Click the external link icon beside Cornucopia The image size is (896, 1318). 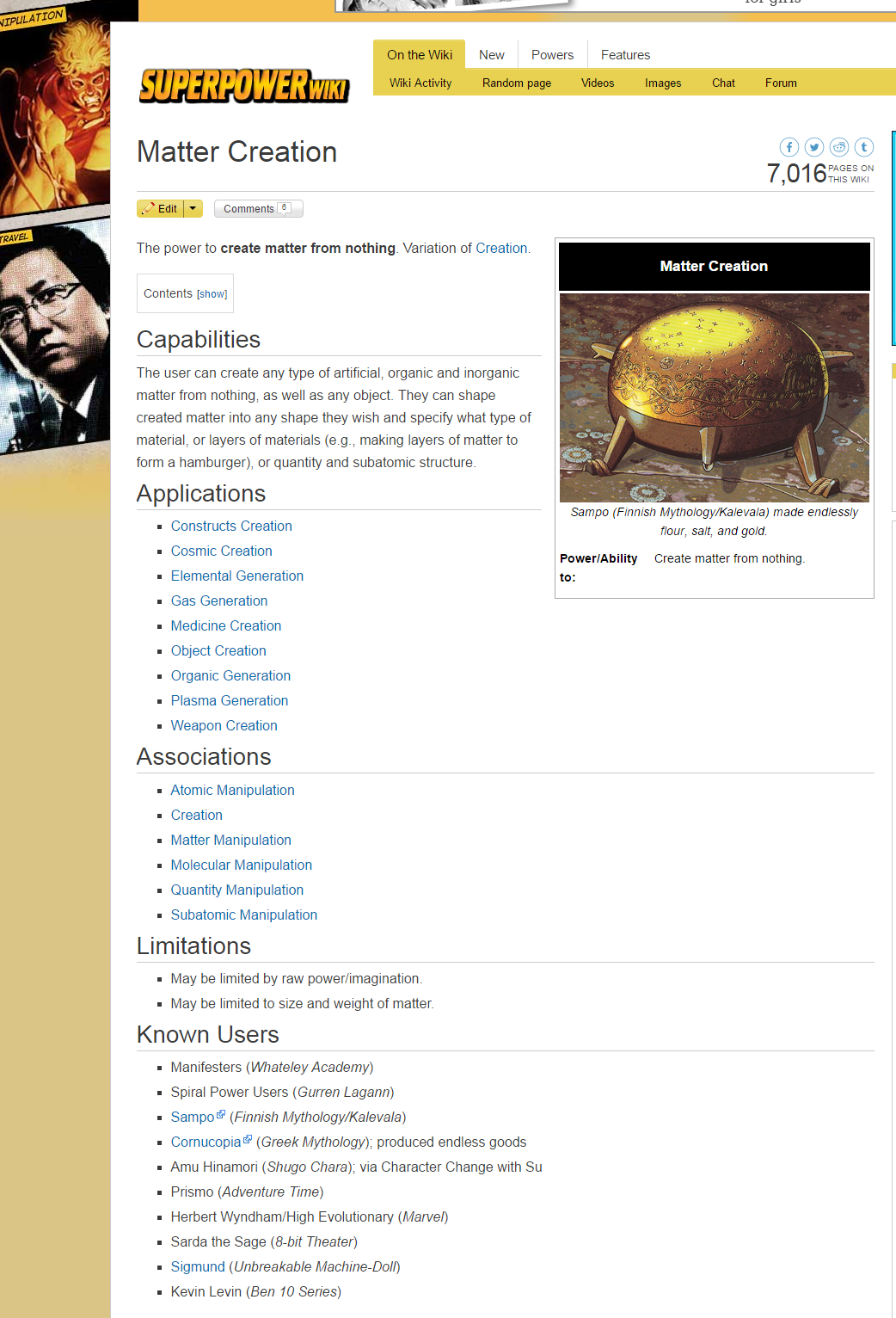click(248, 1139)
